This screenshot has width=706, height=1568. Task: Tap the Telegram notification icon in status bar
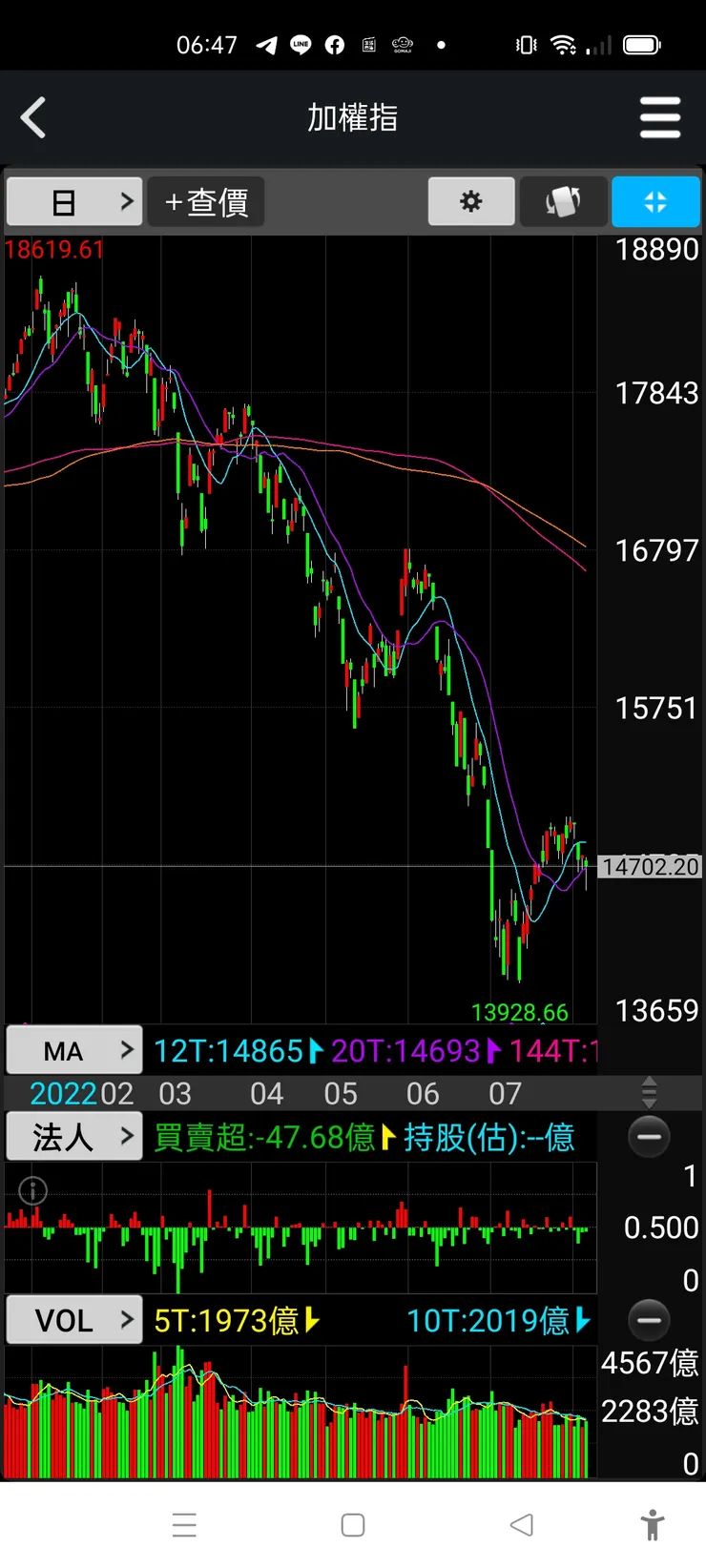pos(266,45)
